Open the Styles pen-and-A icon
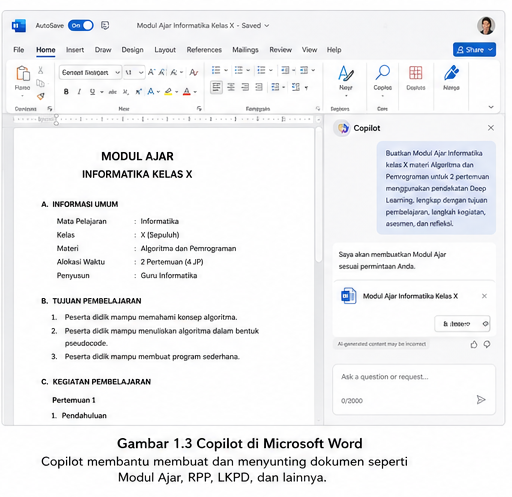Screen dimensions: 512x497 [x=346, y=73]
